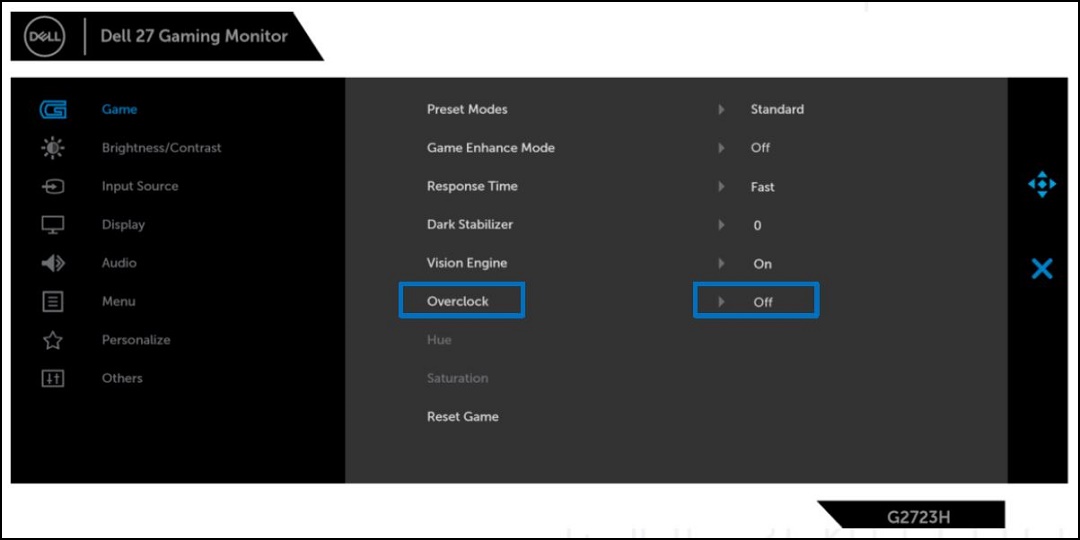This screenshot has width=1080, height=540.
Task: Select the Display monitor icon
Action: coord(53,225)
